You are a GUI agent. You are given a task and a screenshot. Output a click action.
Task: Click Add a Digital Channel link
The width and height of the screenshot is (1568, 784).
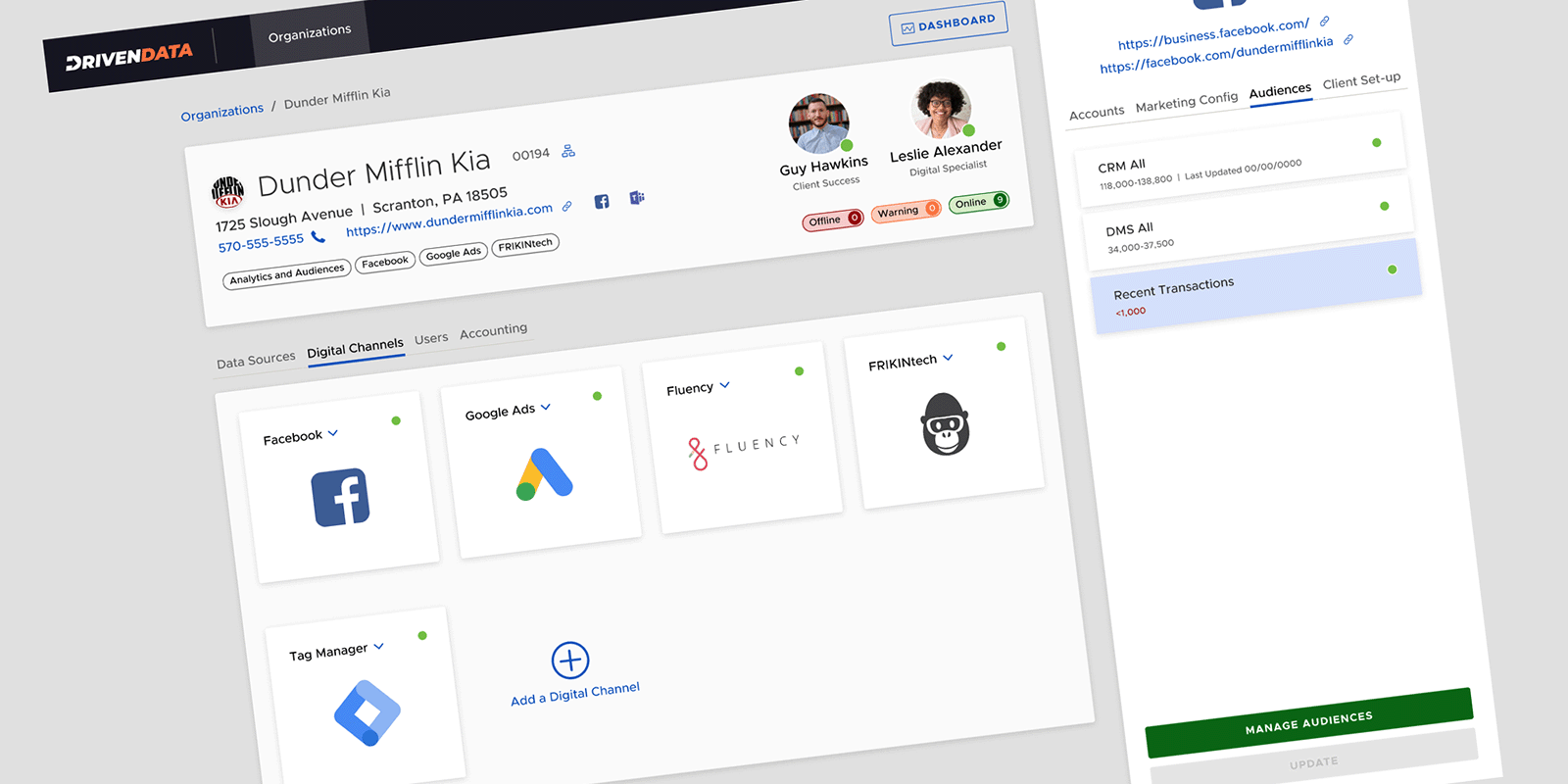click(575, 694)
